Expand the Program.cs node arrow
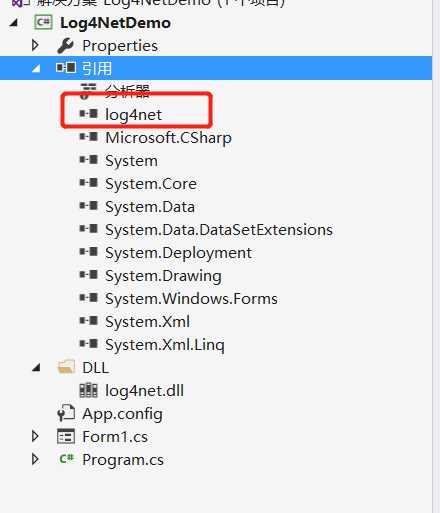 pos(35,459)
